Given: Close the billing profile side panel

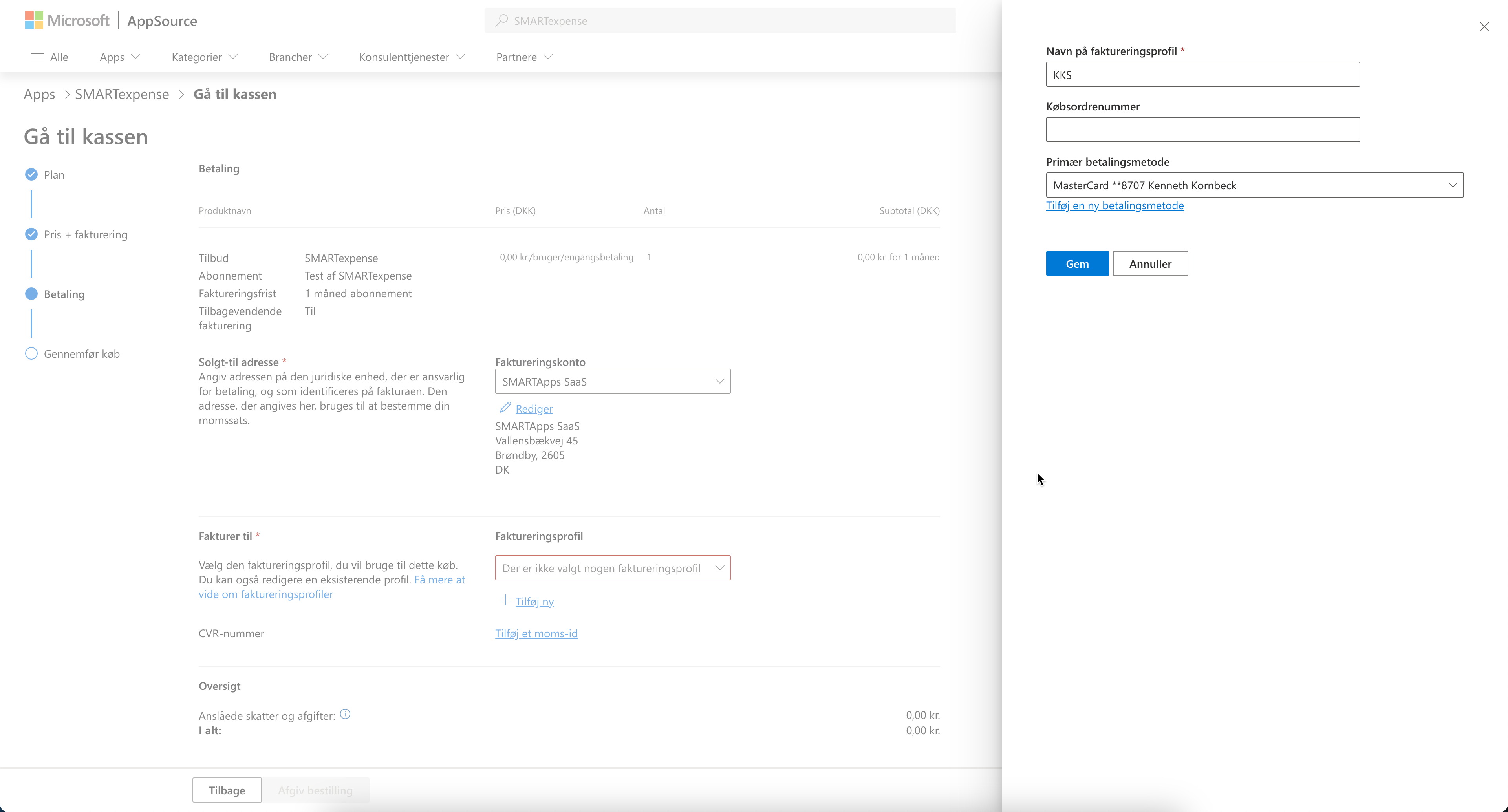Looking at the screenshot, I should 1484,27.
